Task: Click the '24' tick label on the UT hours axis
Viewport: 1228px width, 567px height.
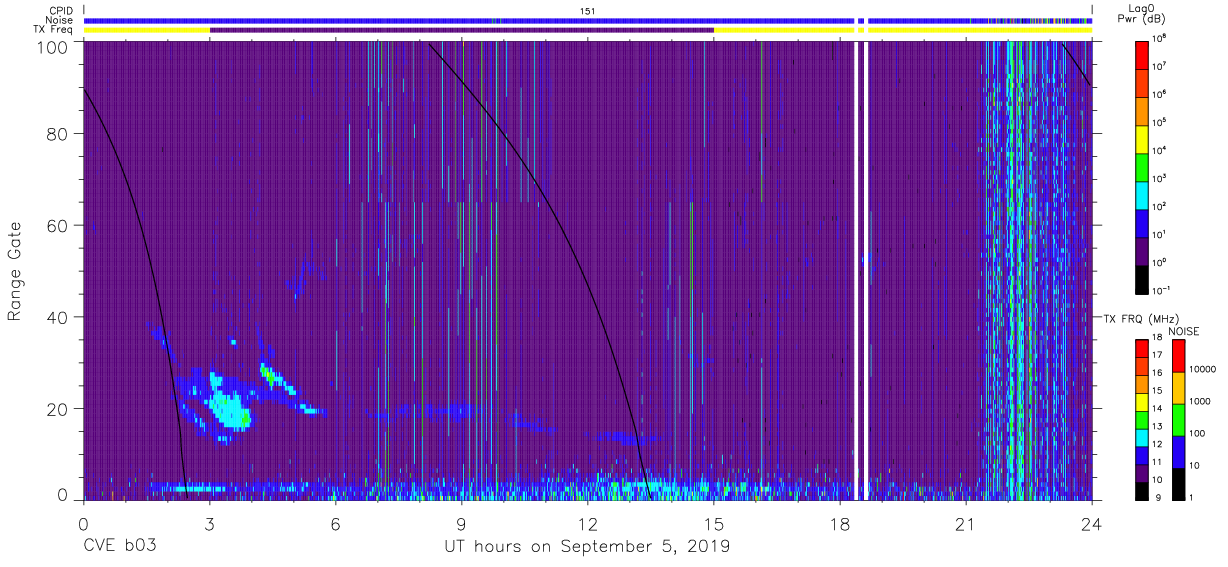Action: tap(1092, 522)
